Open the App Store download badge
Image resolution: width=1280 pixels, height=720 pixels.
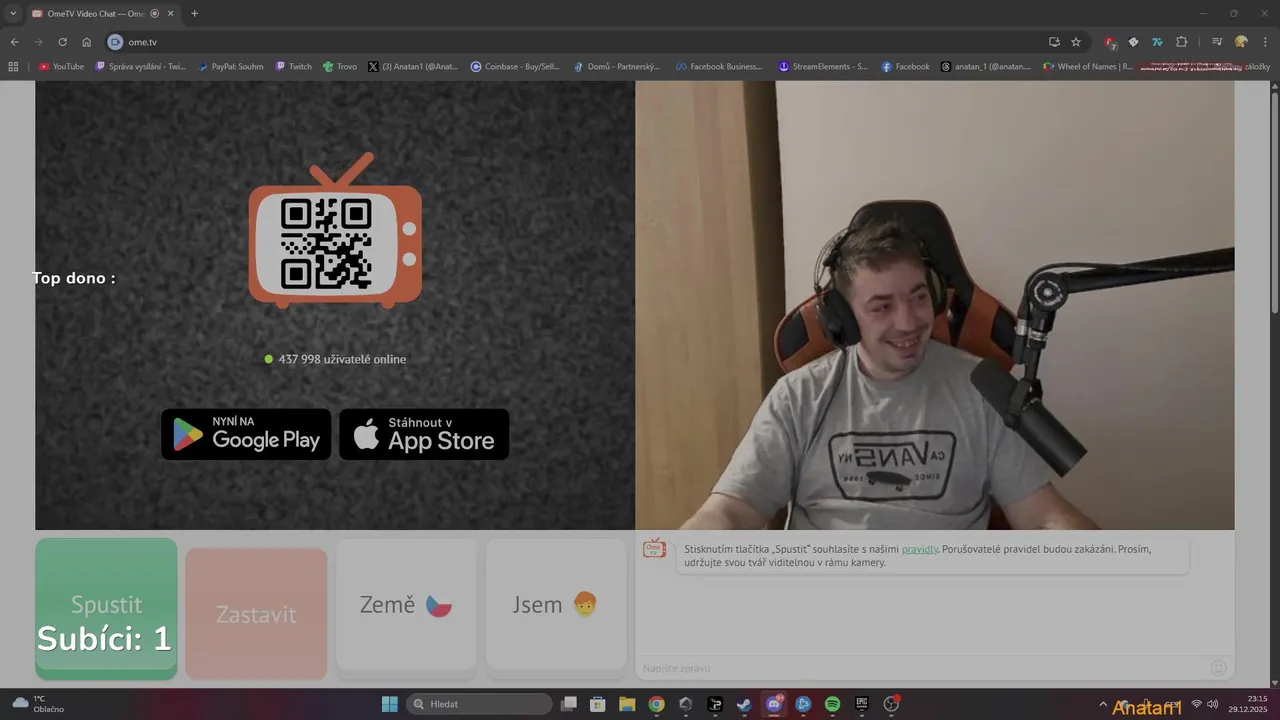[424, 434]
